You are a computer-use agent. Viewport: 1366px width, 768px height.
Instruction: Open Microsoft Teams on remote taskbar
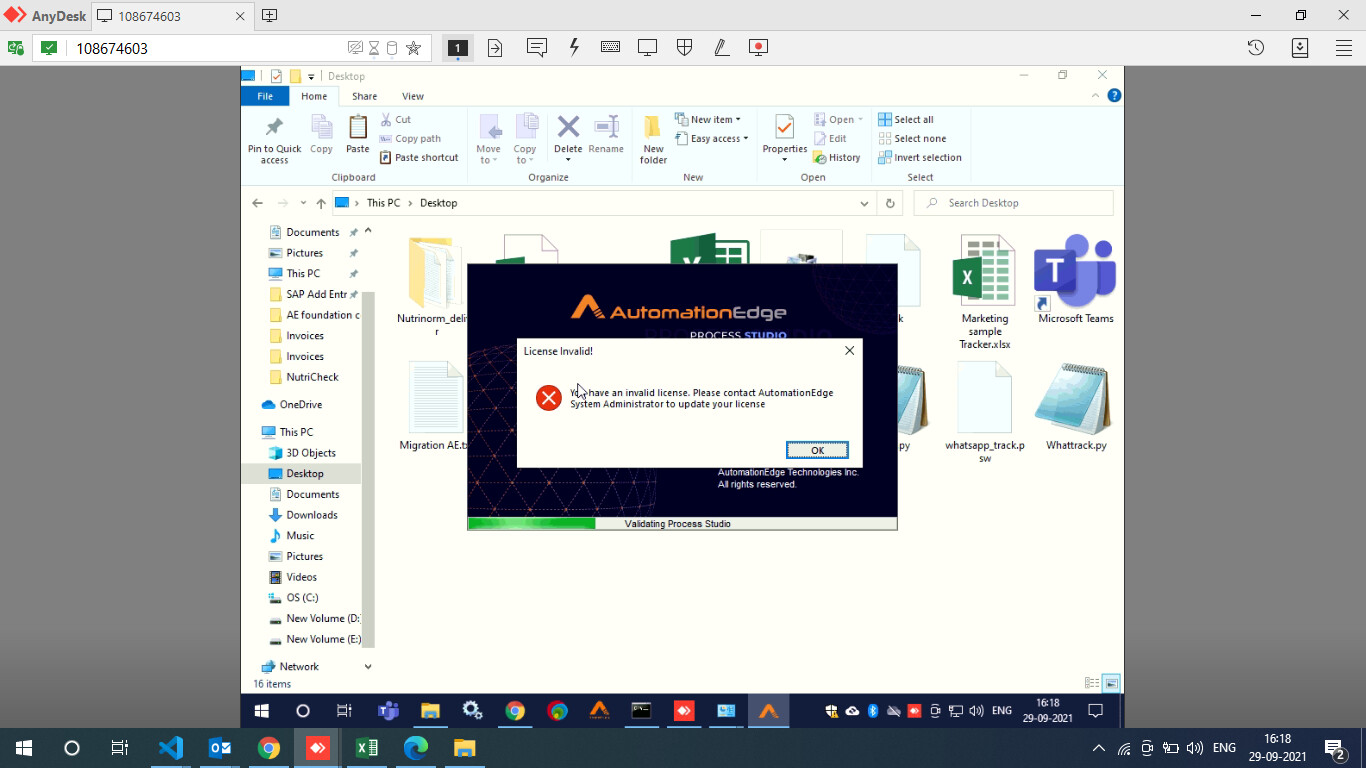click(x=388, y=711)
